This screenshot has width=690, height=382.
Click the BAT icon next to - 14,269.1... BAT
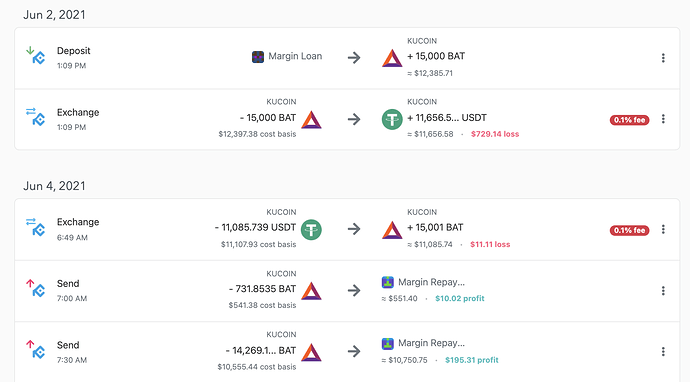pyautogui.click(x=311, y=352)
